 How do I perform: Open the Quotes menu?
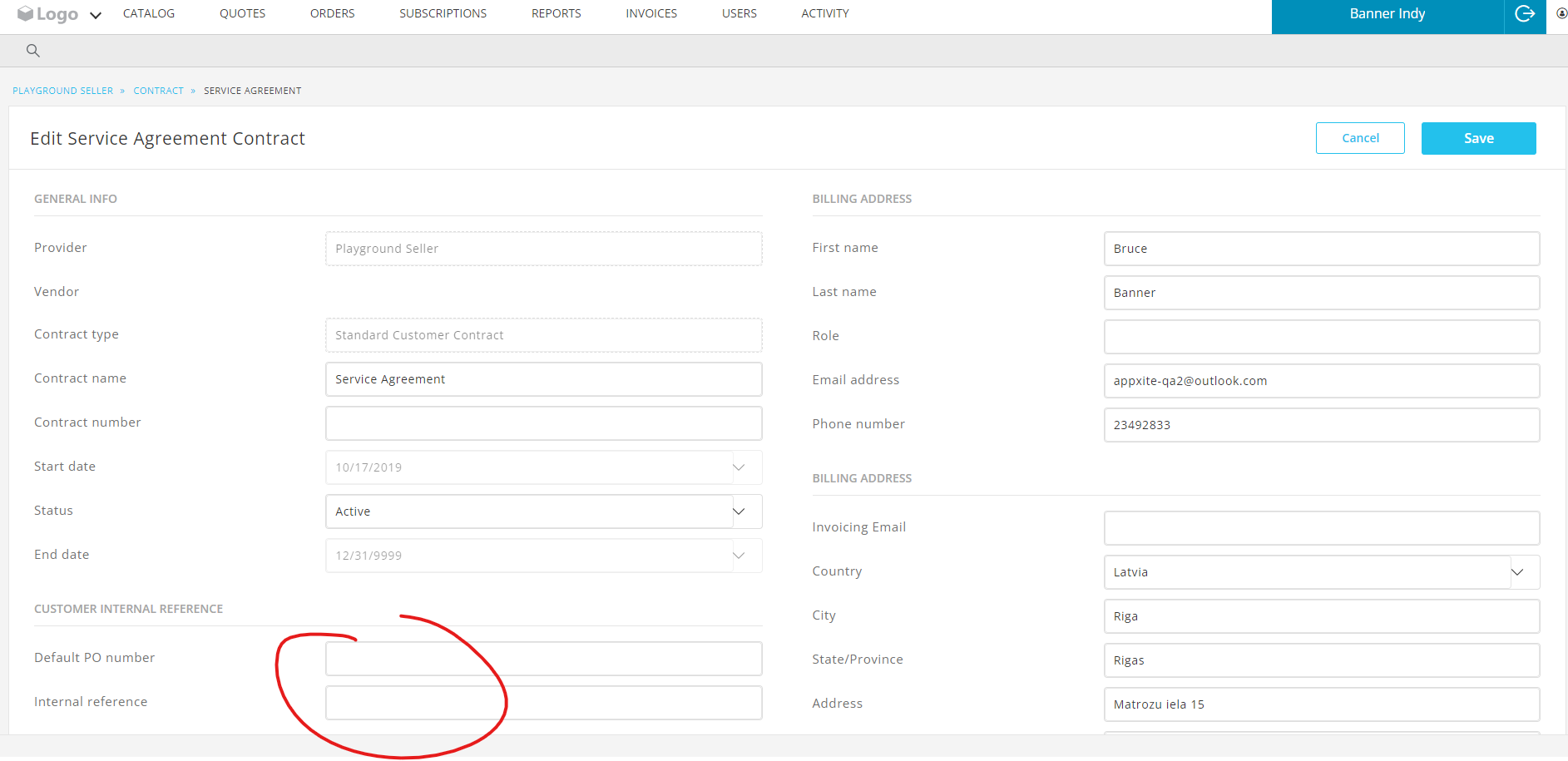(243, 13)
